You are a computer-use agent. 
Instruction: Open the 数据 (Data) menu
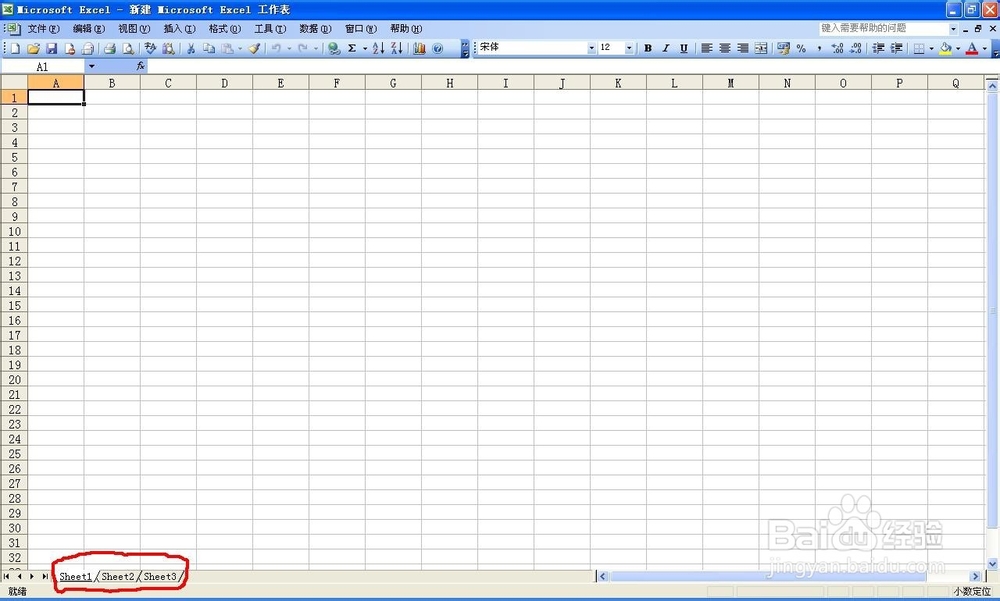tap(316, 29)
